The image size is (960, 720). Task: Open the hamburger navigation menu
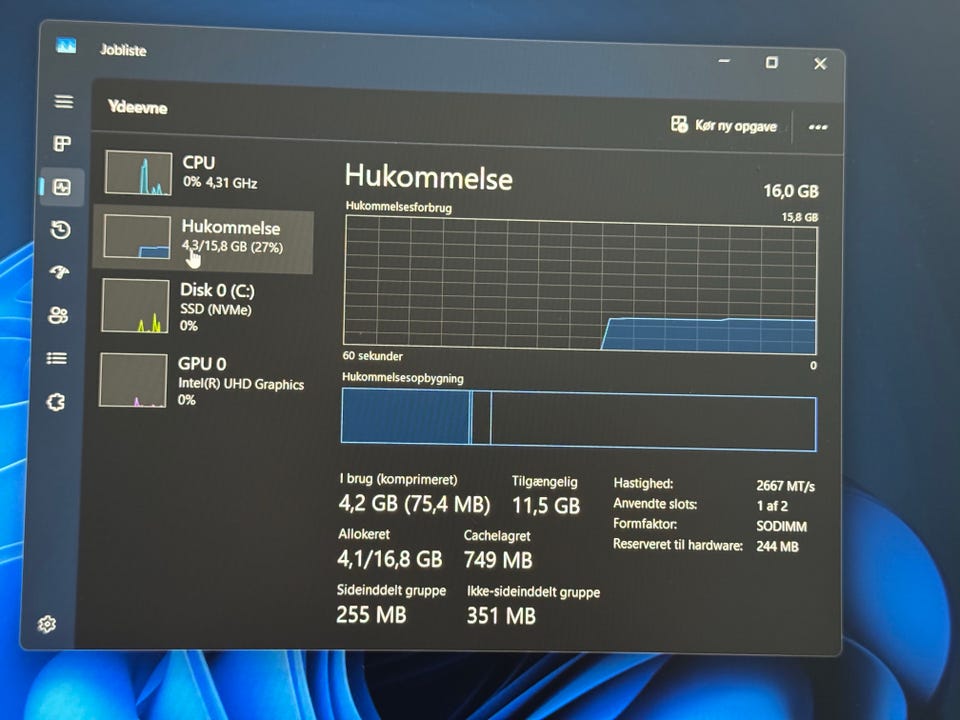coord(64,102)
